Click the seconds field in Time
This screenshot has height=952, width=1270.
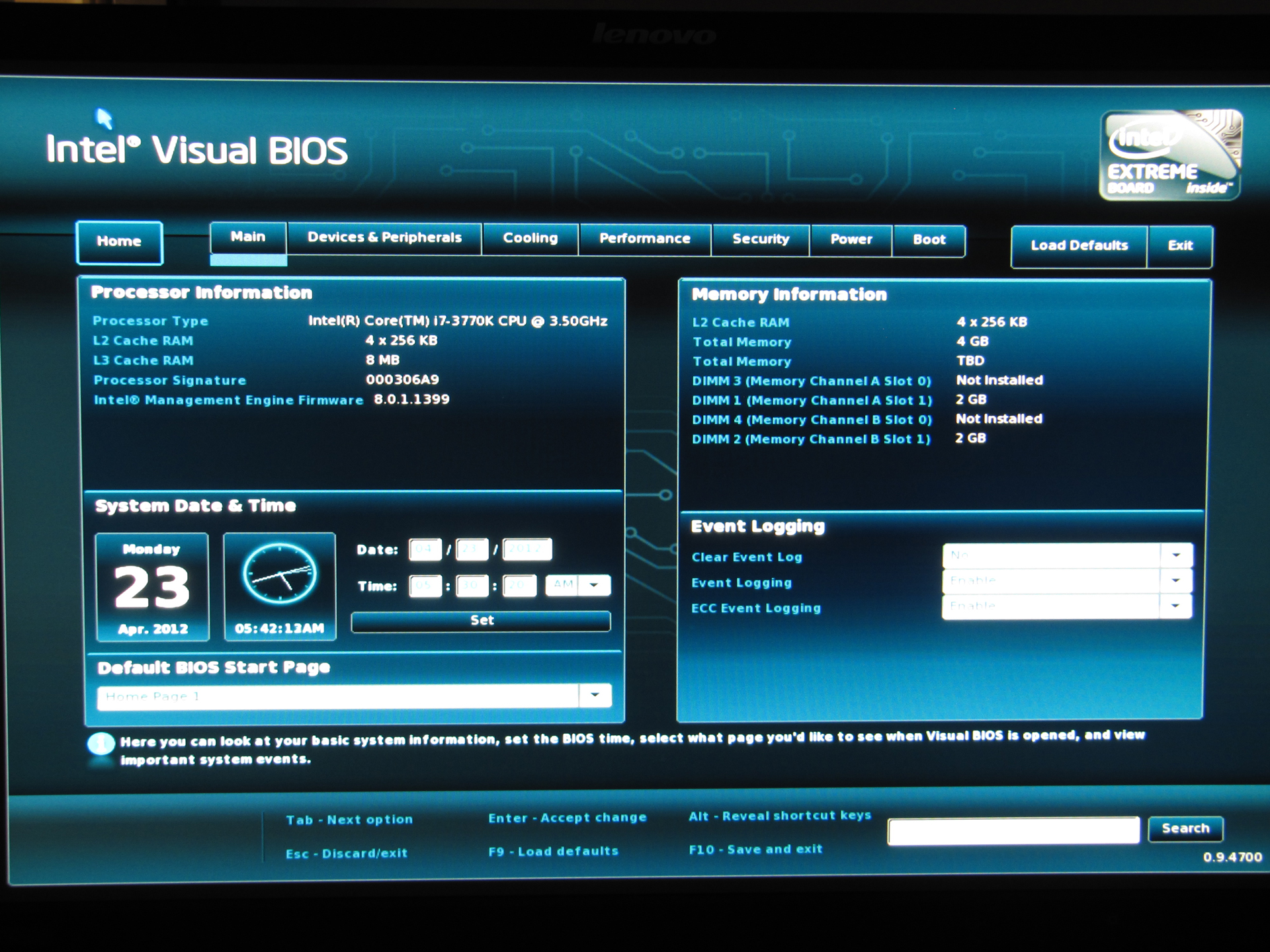coord(519,586)
